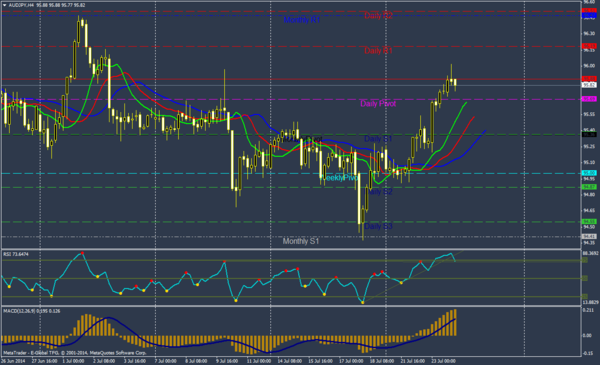Click the top RSI level marker box

(585, 260)
